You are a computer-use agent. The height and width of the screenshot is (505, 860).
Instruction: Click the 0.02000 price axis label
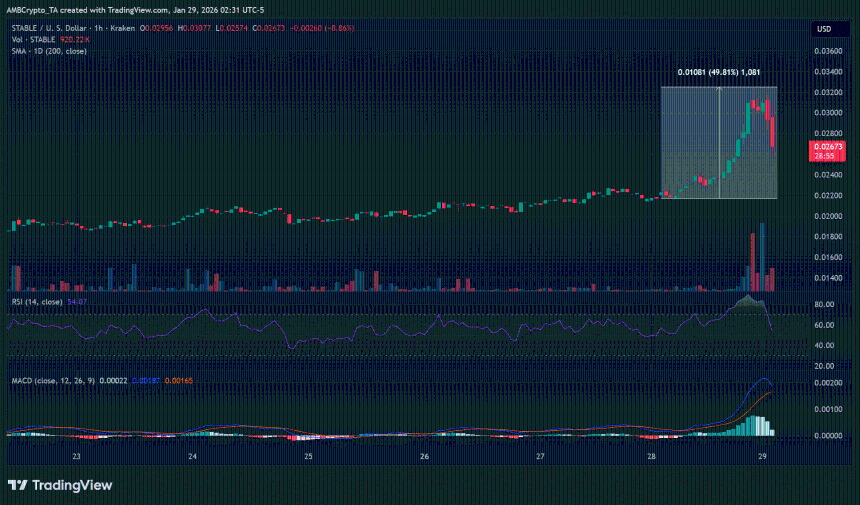coord(826,216)
